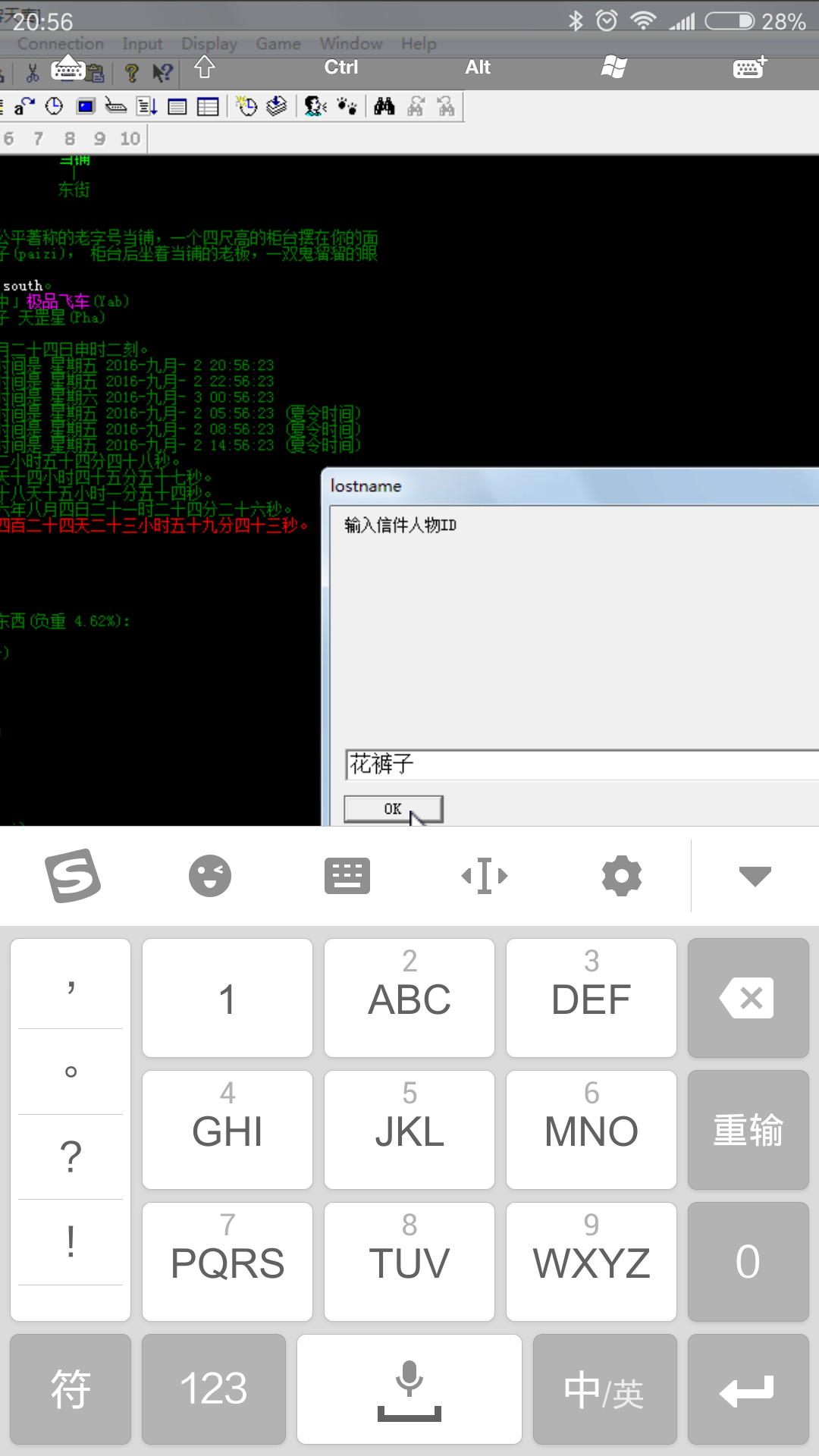
Task: Tap the 6 MNO key
Action: point(591,1130)
